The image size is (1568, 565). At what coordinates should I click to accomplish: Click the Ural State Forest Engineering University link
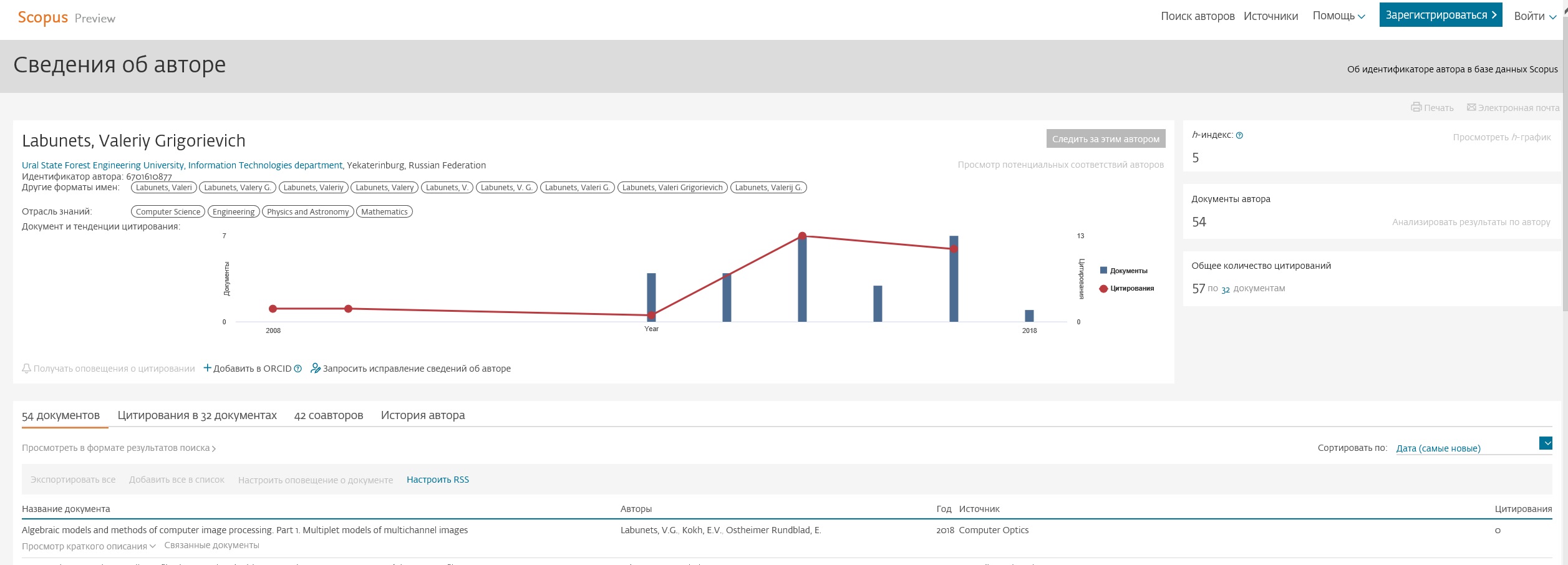103,165
